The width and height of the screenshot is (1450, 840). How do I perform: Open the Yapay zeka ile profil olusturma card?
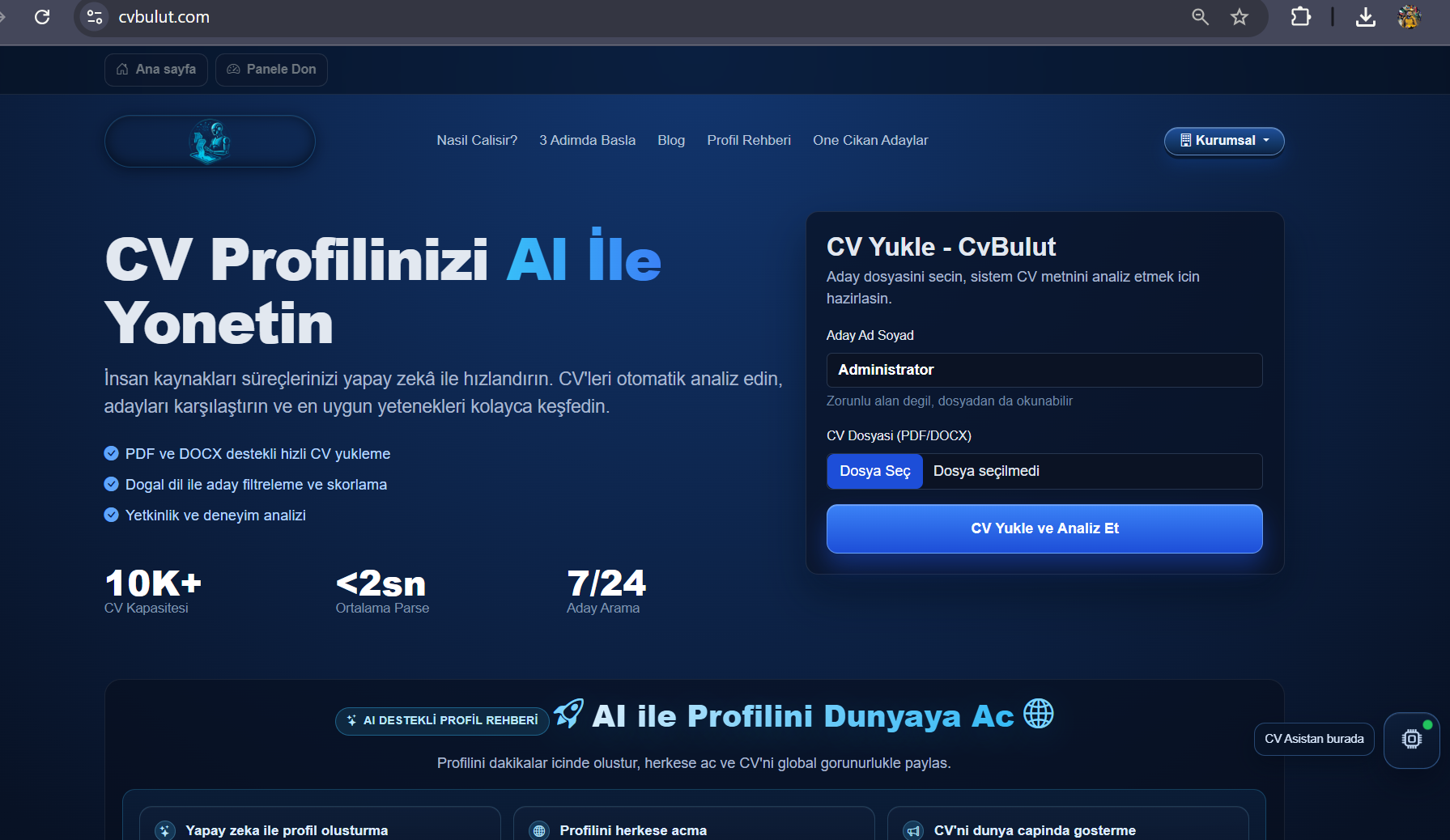320,824
